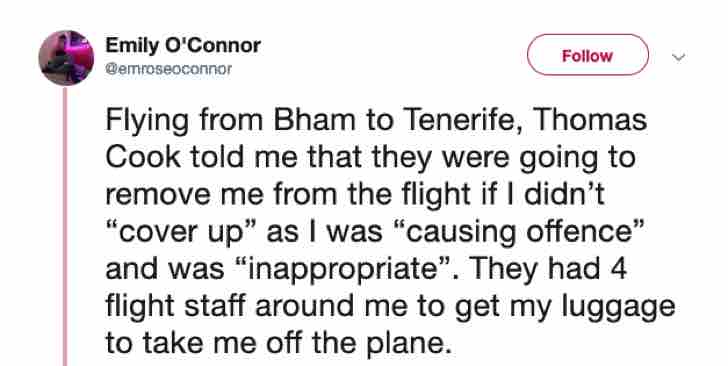Click the word "luggage" in the tweet
The width and height of the screenshot is (728, 366).
617,307
